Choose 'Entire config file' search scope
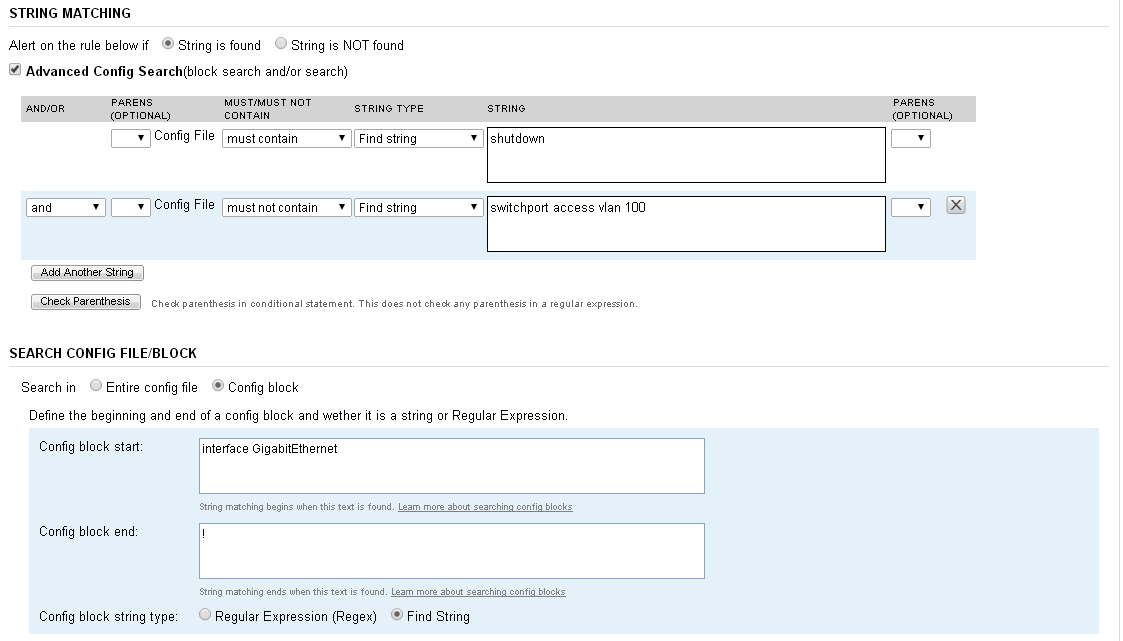Image resolution: width=1123 pixels, height=641 pixels. 96,387
